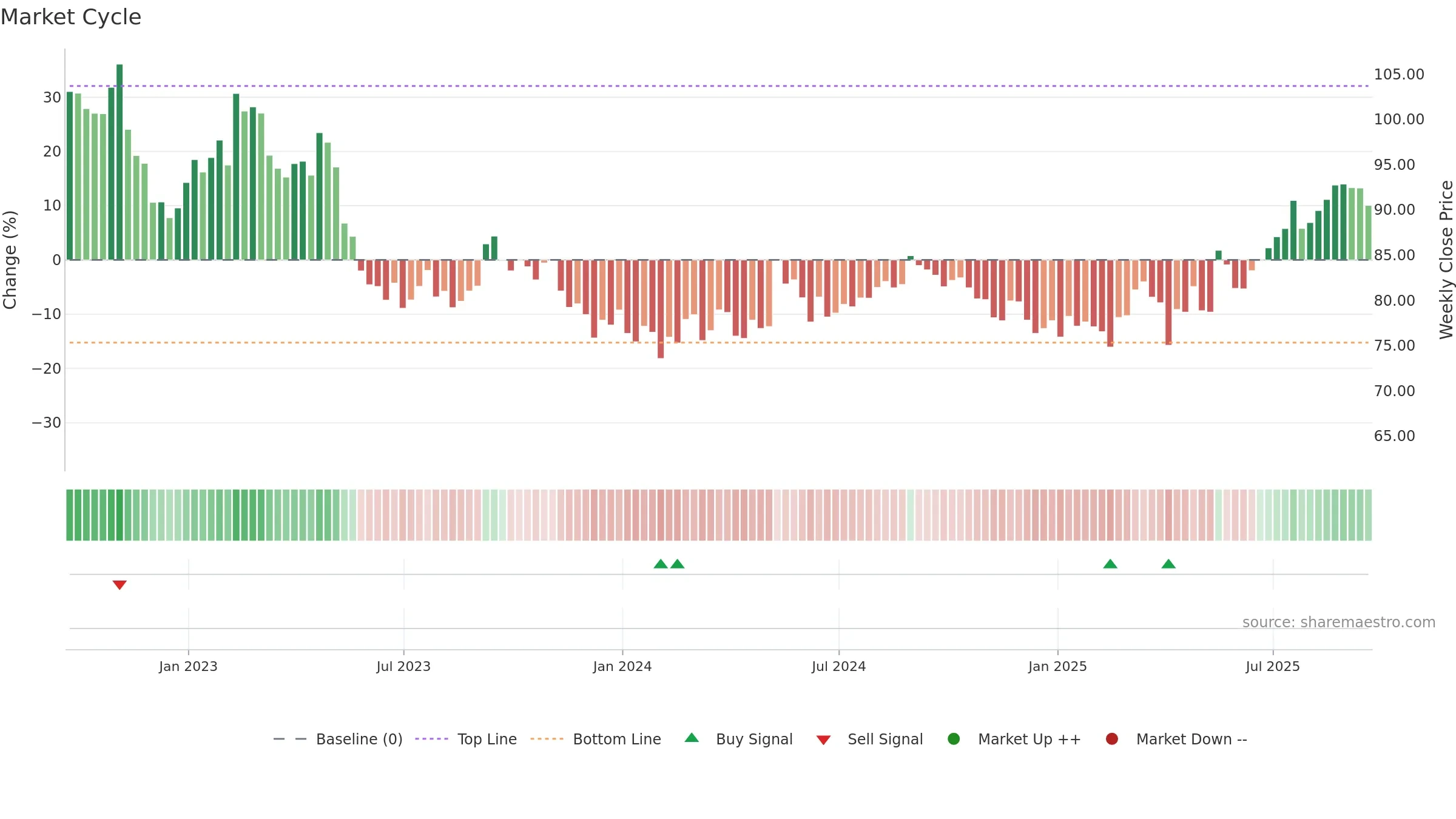Click the Jan 2023 x-axis label
1456x819 pixels.
[188, 666]
